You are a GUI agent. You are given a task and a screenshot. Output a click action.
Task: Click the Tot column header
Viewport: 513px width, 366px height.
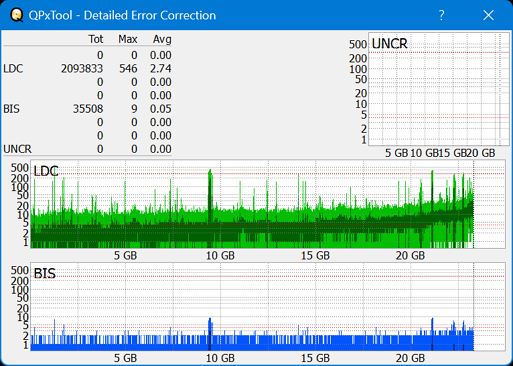96,39
